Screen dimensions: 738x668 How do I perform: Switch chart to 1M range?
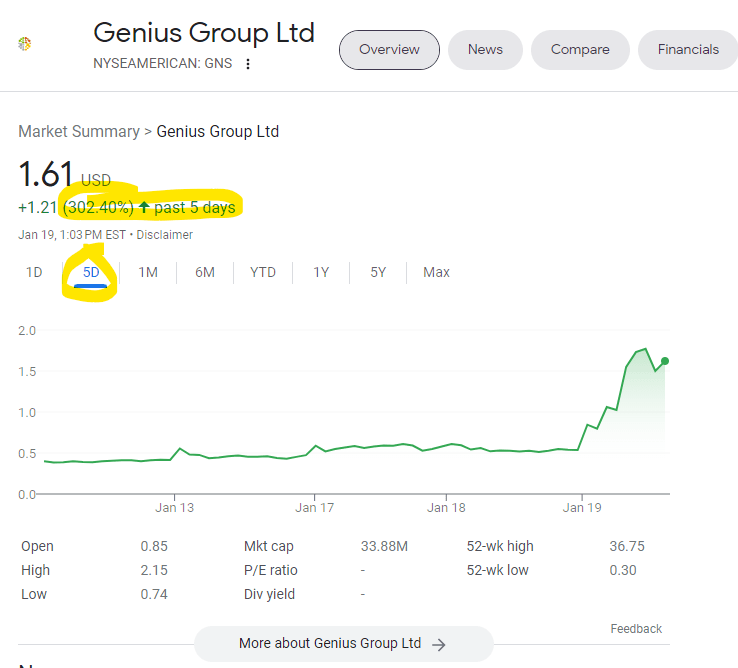[x=148, y=272]
